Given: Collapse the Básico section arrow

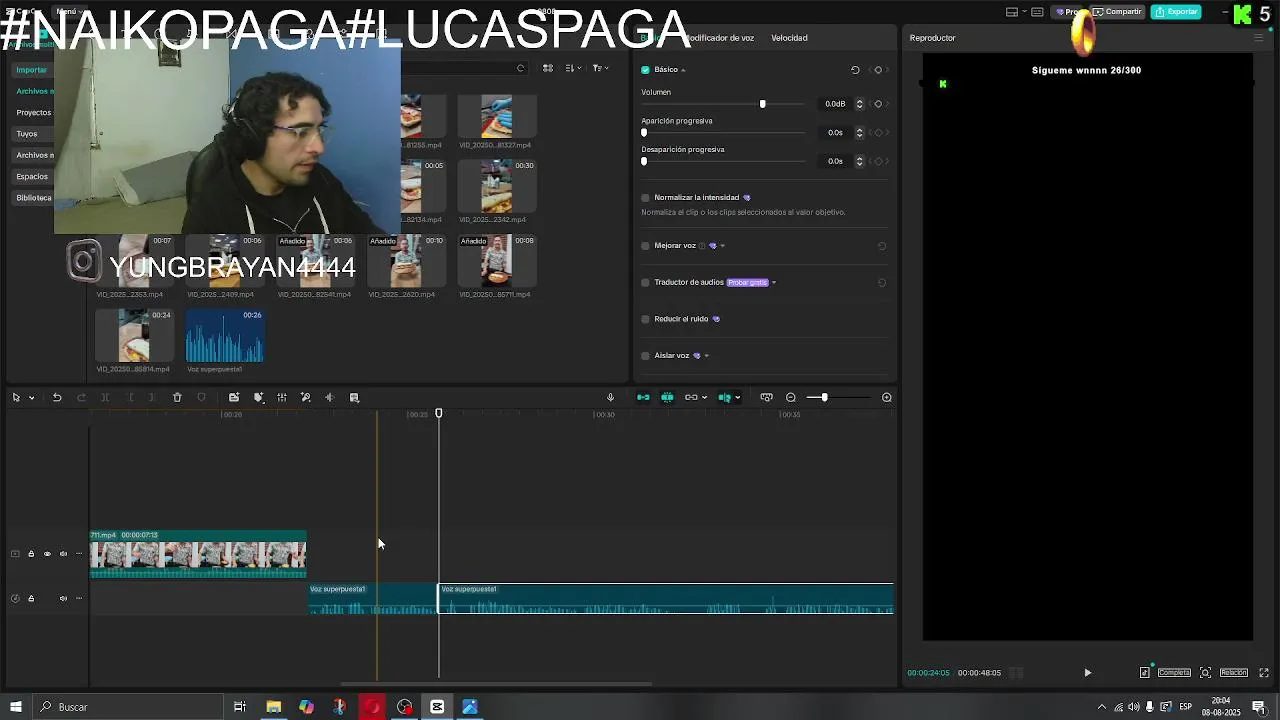Looking at the screenshot, I should pyautogui.click(x=684, y=70).
